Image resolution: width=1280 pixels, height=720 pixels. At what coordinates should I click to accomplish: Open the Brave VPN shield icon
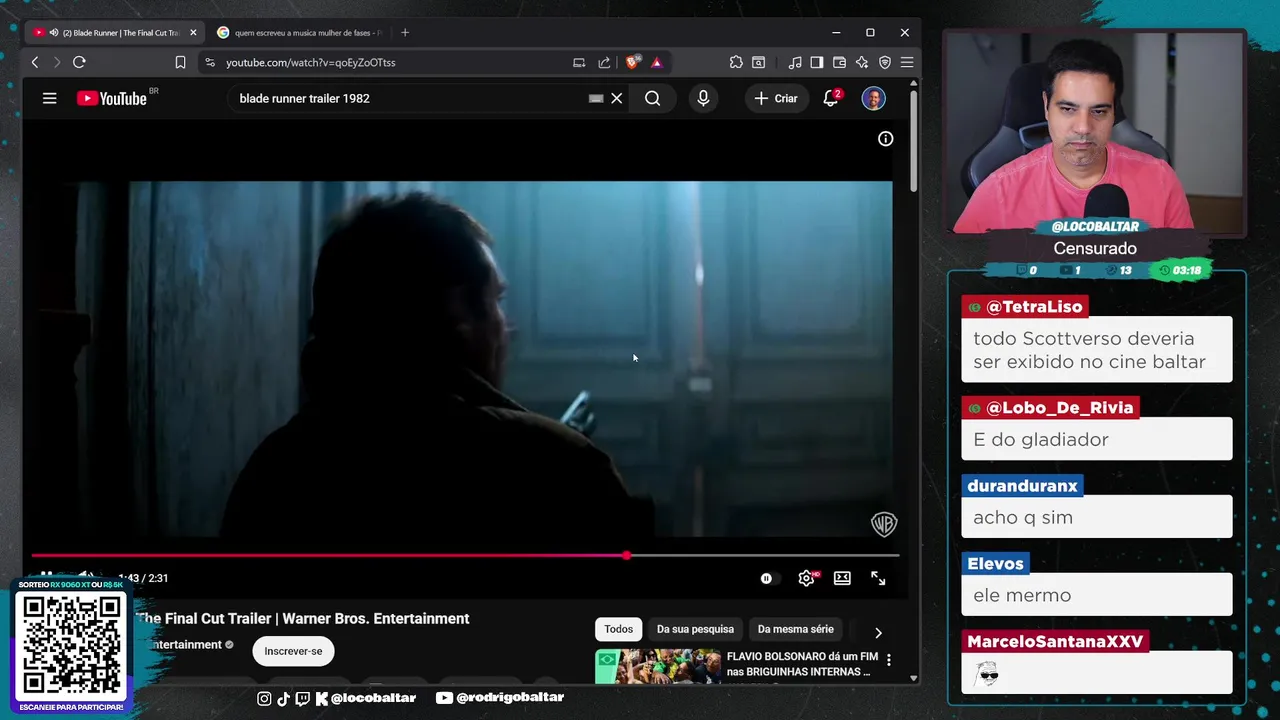[885, 62]
